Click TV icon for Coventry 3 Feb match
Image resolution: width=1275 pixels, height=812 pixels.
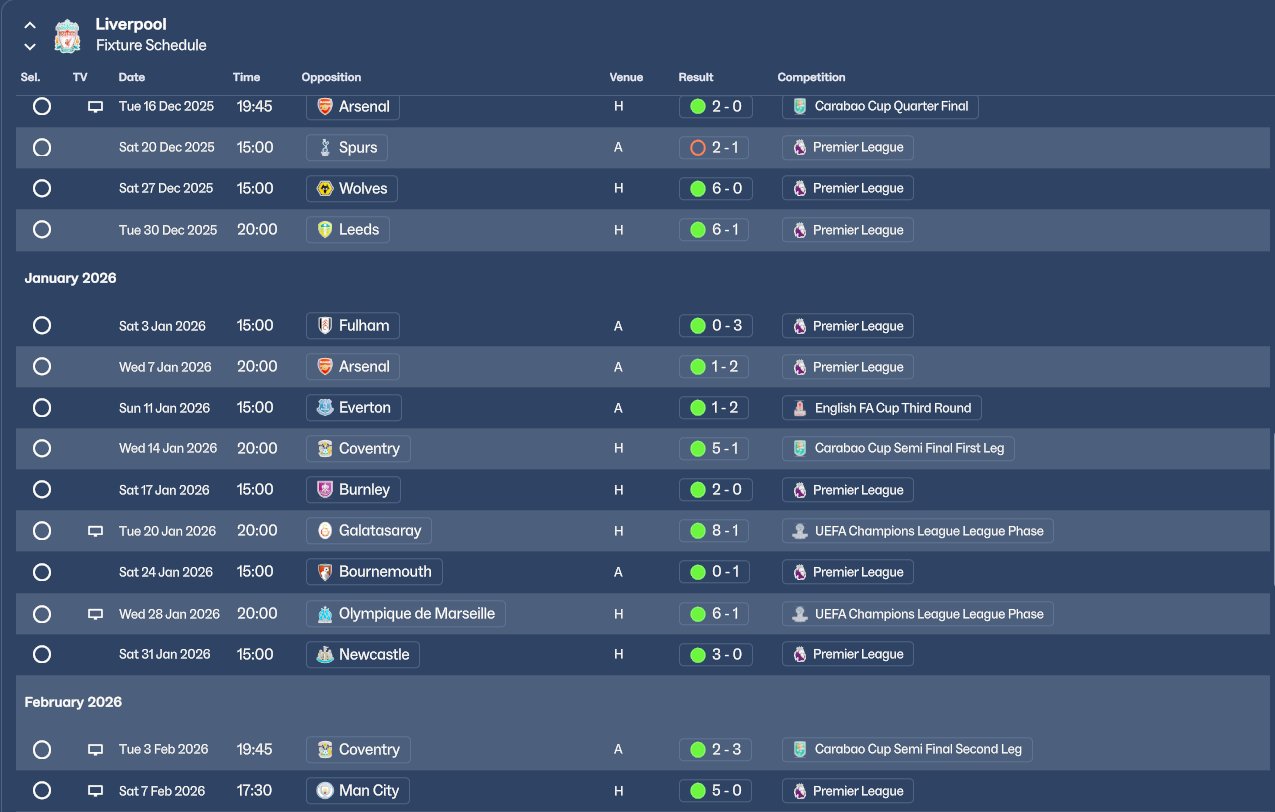96,750
